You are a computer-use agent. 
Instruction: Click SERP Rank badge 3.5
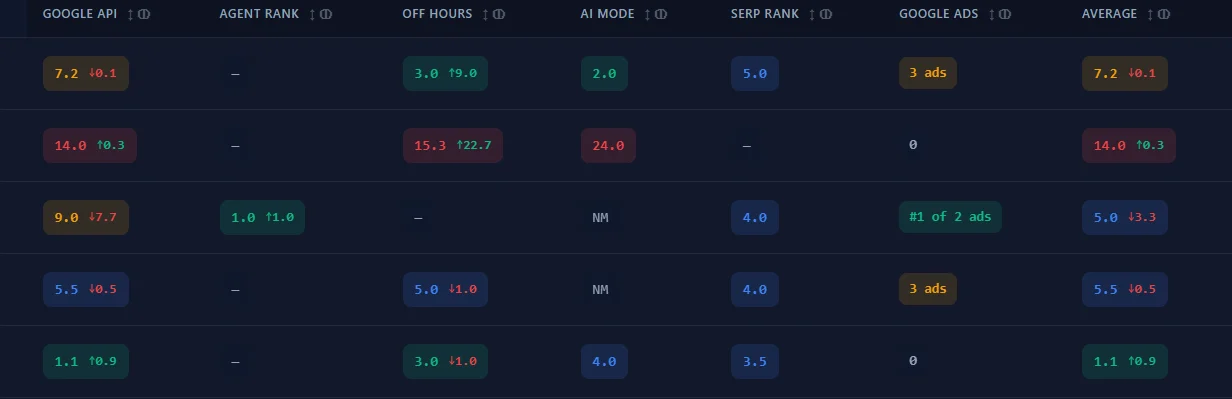pos(755,361)
